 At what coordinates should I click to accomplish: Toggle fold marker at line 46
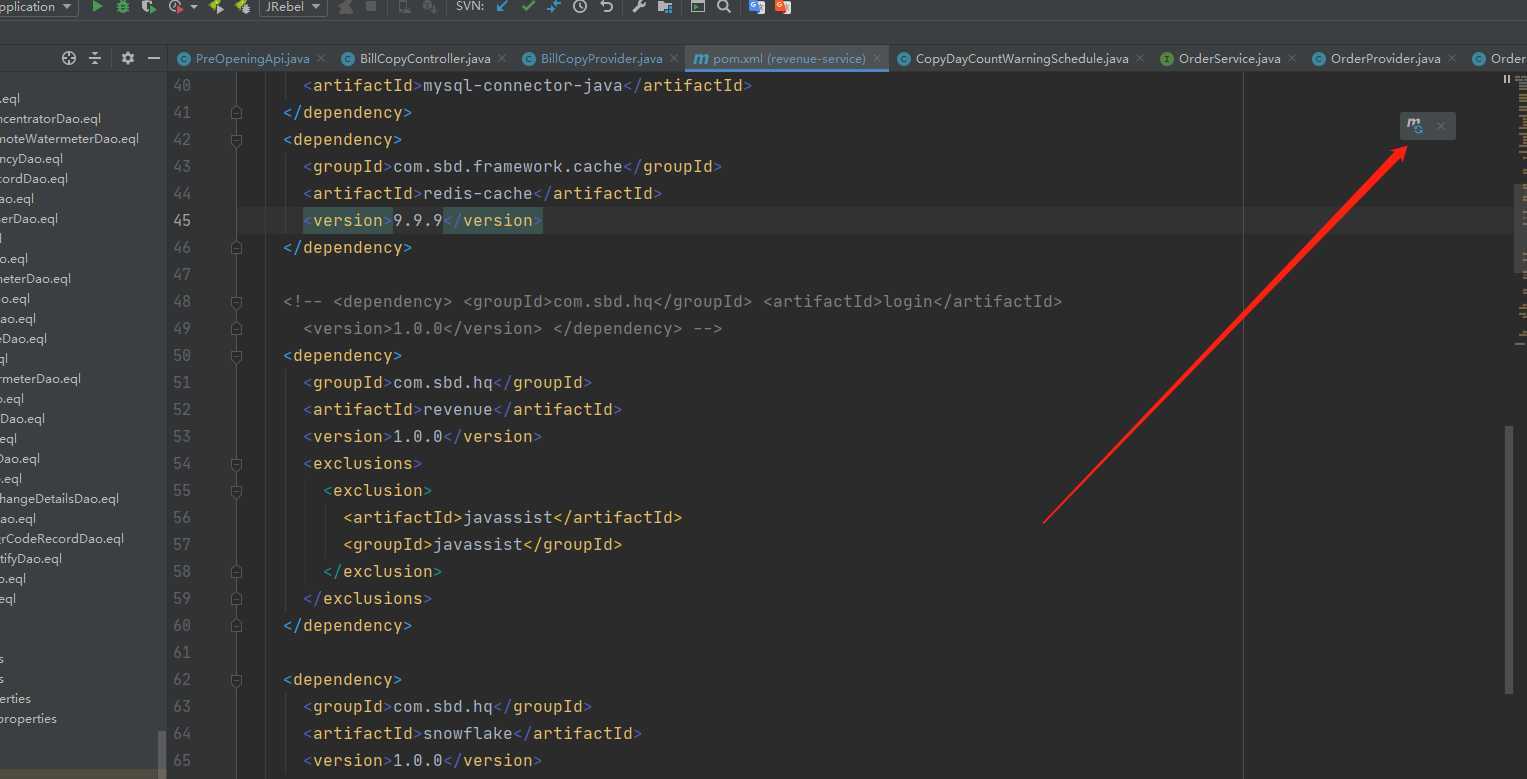[236, 248]
